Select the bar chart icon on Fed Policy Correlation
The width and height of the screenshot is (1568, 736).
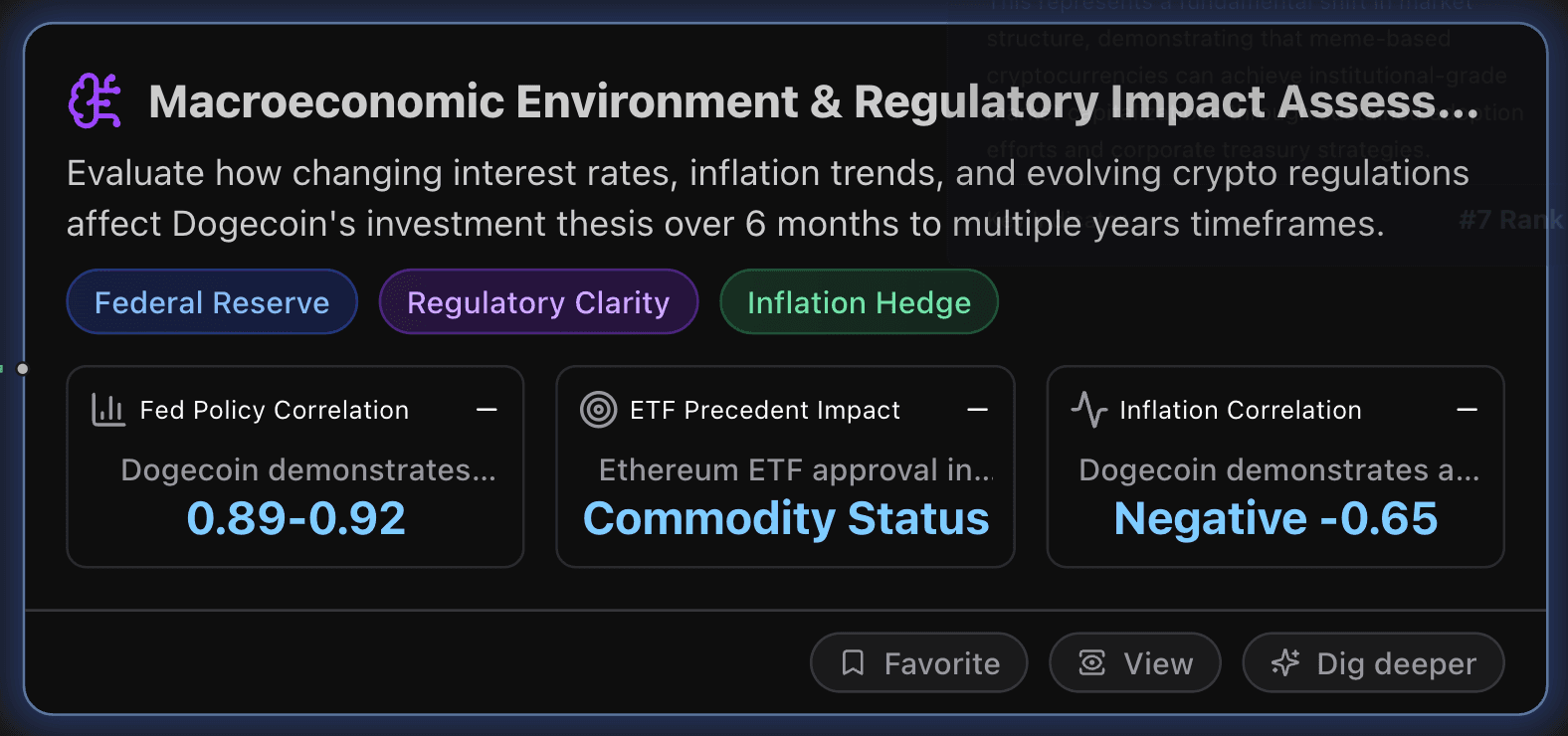[x=109, y=409]
